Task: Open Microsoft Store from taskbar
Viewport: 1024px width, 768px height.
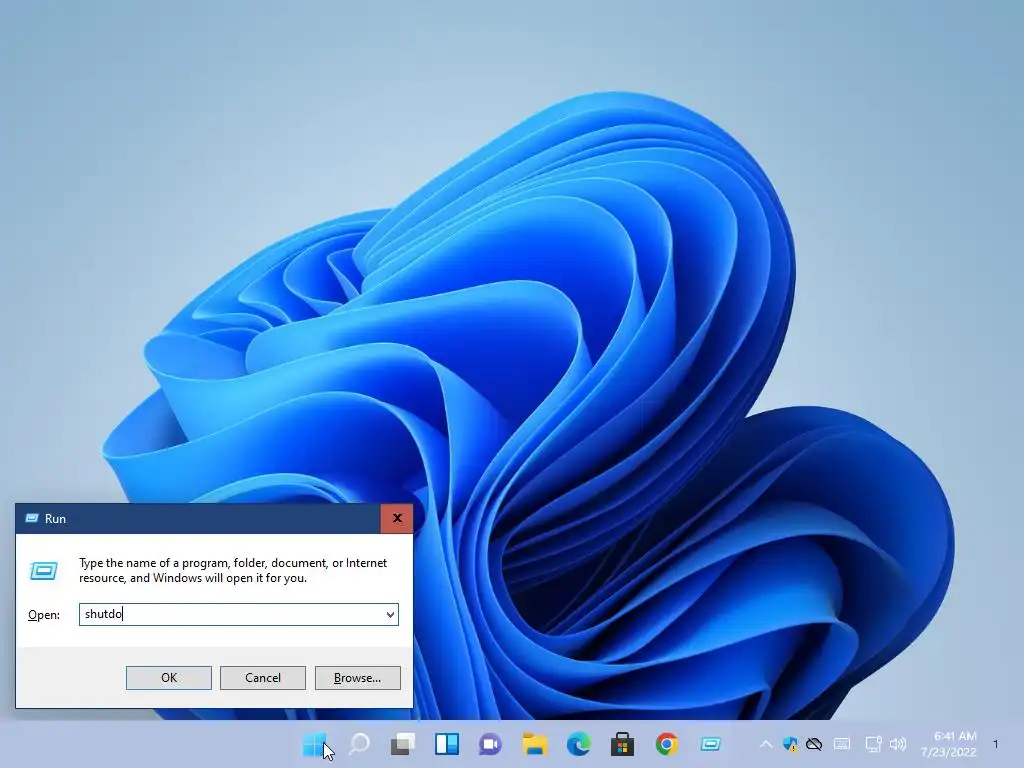Action: coord(622,744)
